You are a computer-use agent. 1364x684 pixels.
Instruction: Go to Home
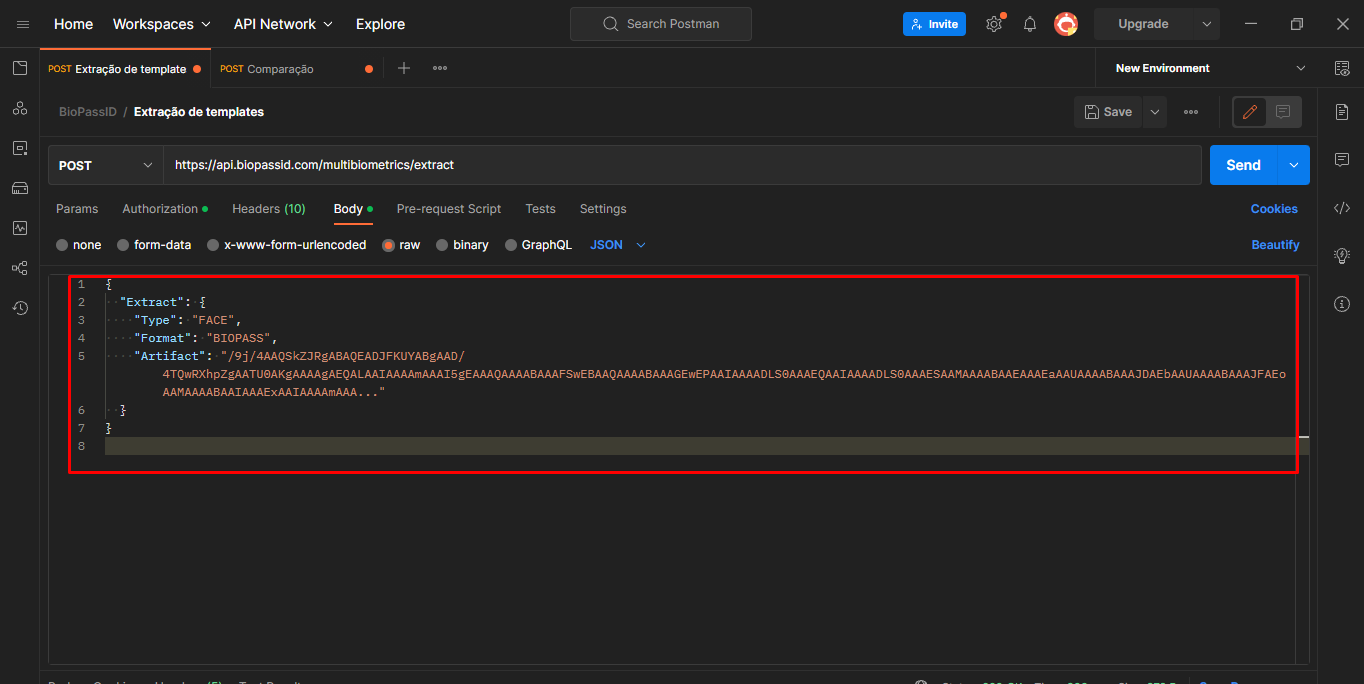pyautogui.click(x=73, y=24)
